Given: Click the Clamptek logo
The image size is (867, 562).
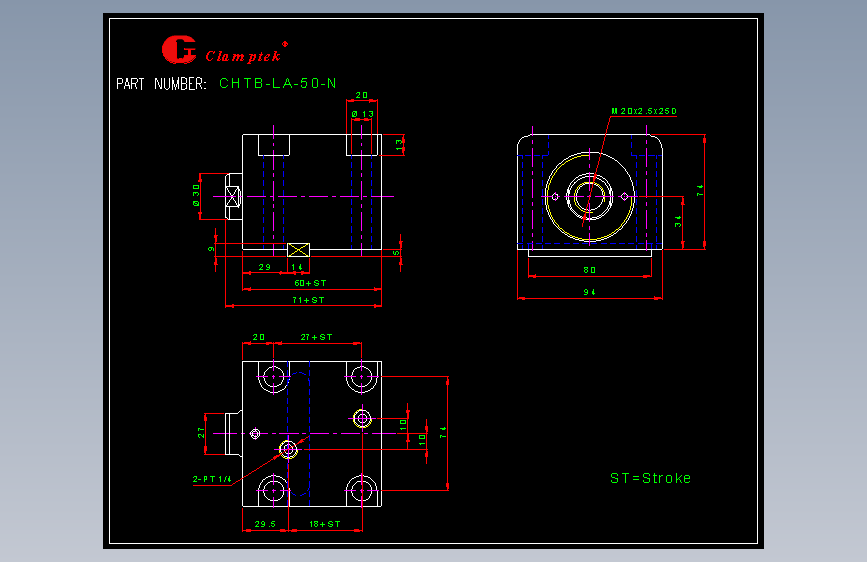Looking at the screenshot, I should (x=224, y=50).
